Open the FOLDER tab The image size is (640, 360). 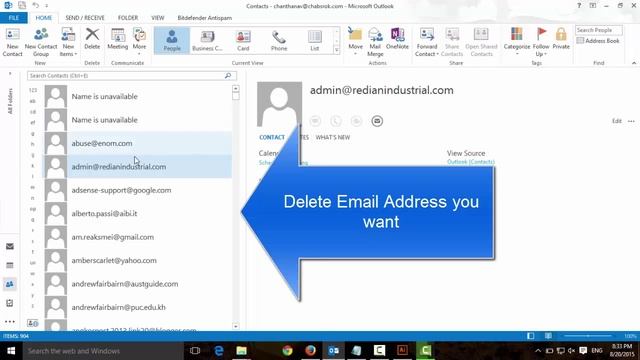[128, 18]
